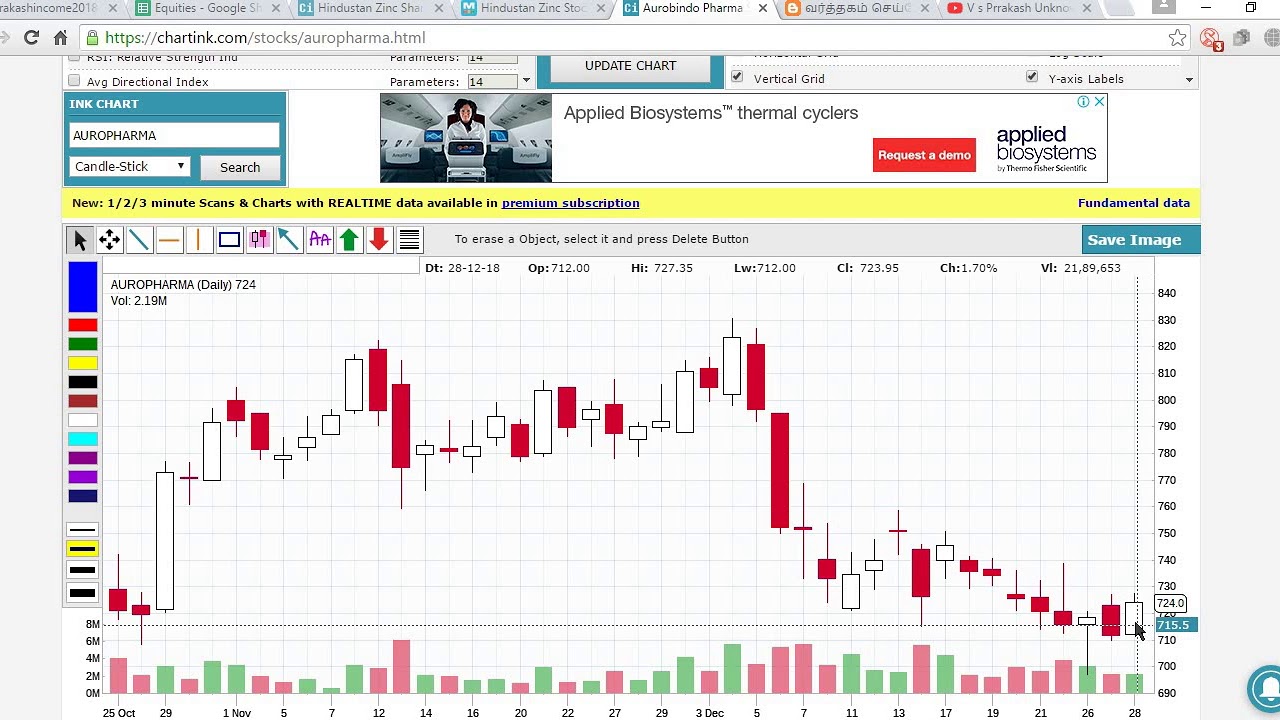
Task: Go to browser home page
Action: tap(60, 38)
